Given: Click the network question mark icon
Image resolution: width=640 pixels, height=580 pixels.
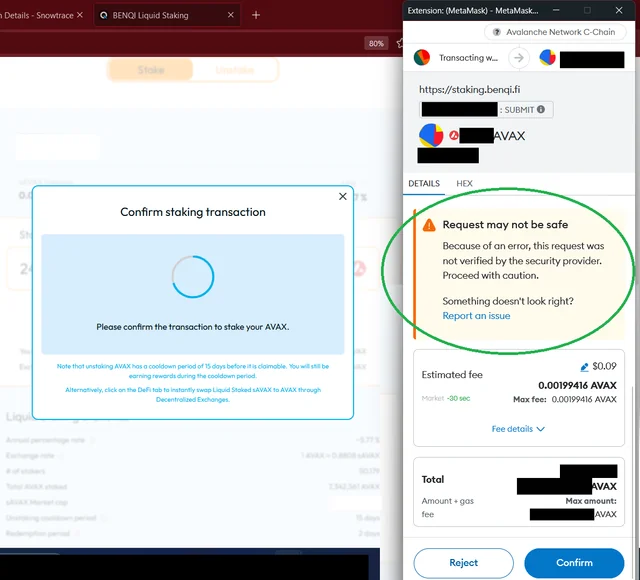Looking at the screenshot, I should [496, 32].
